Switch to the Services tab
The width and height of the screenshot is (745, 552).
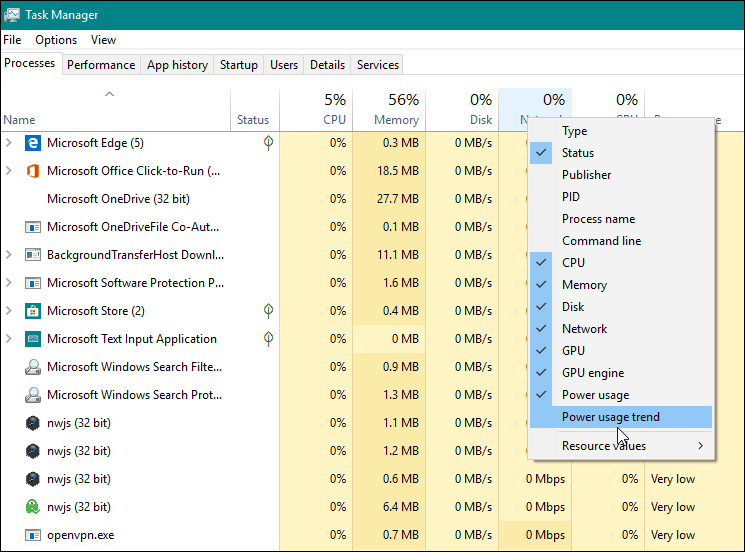click(378, 65)
